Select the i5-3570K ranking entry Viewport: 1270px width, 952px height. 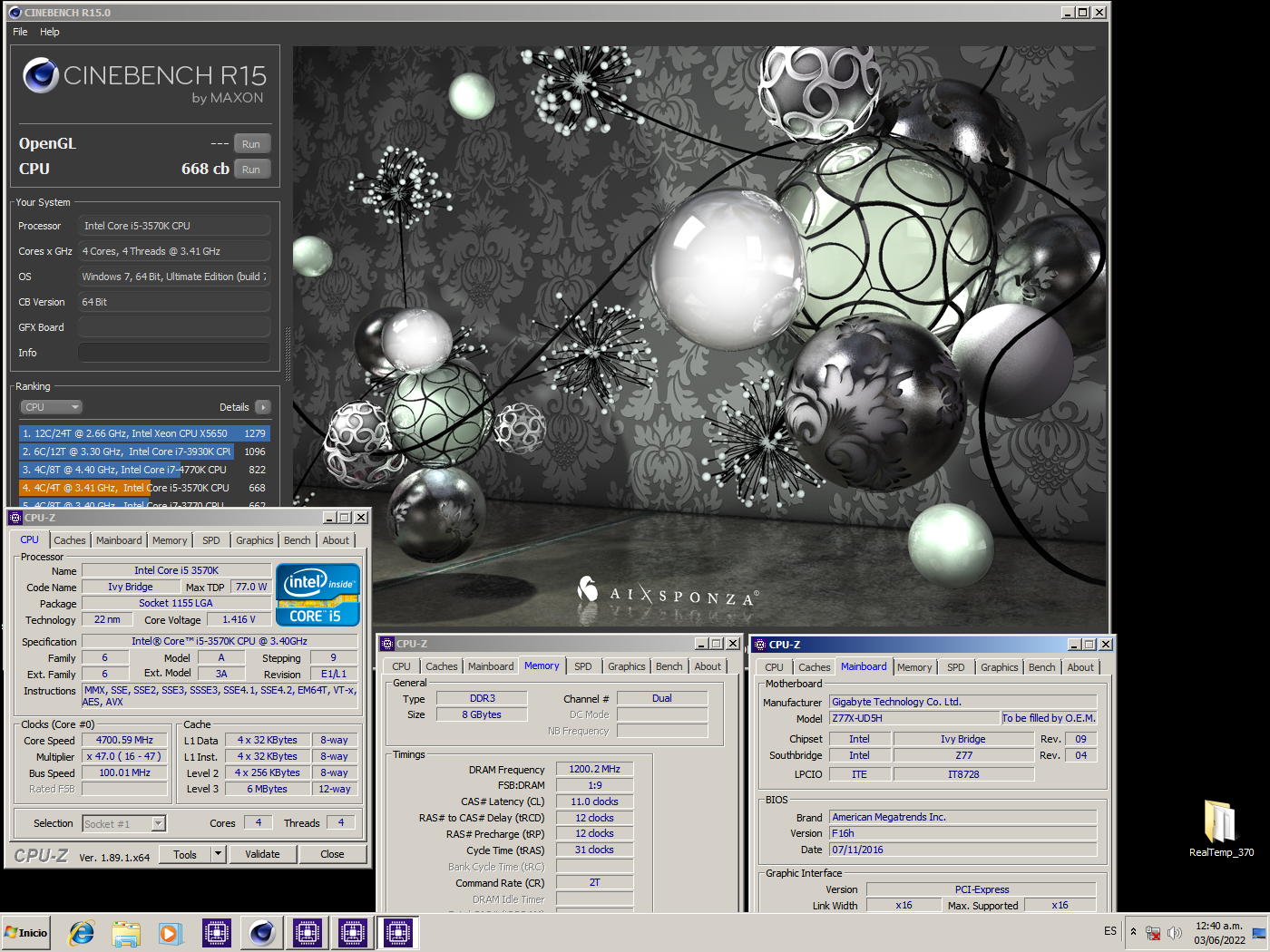pos(144,488)
